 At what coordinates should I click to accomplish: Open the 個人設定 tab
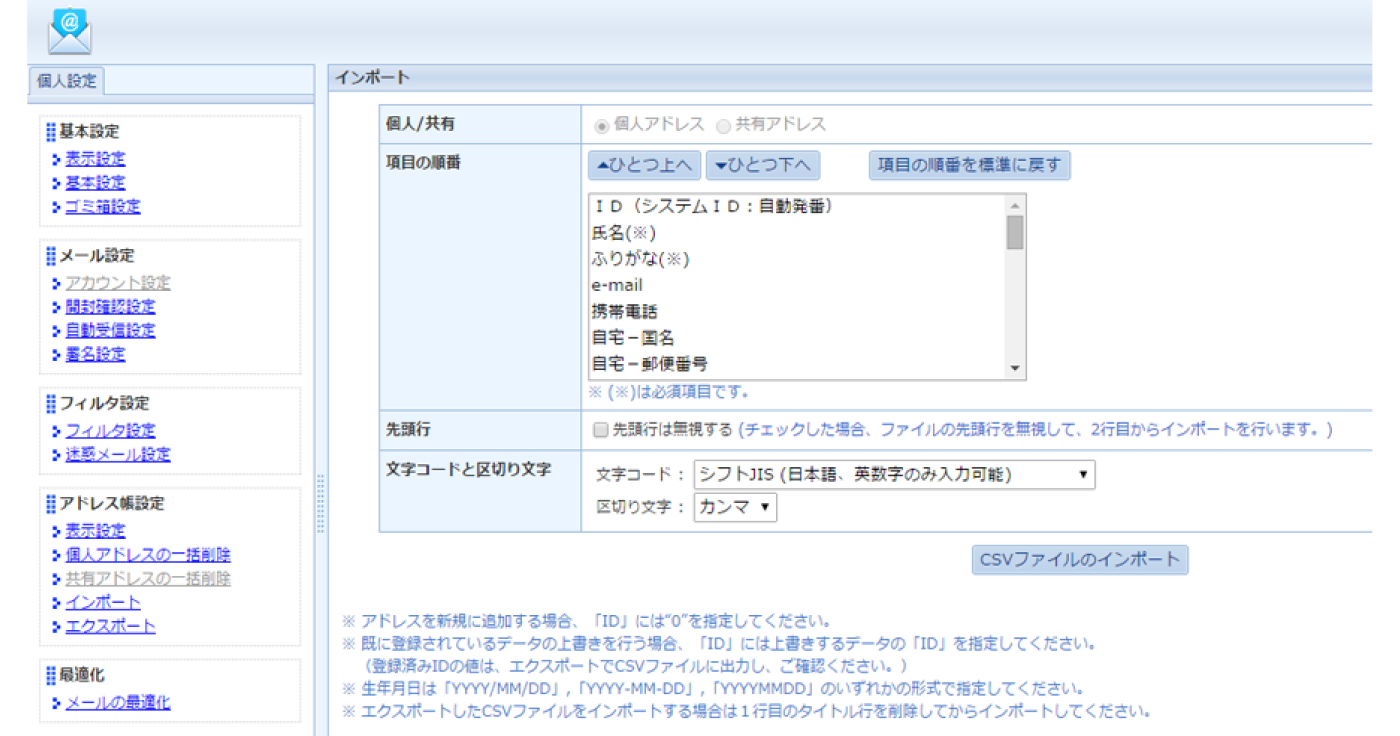pos(67,81)
